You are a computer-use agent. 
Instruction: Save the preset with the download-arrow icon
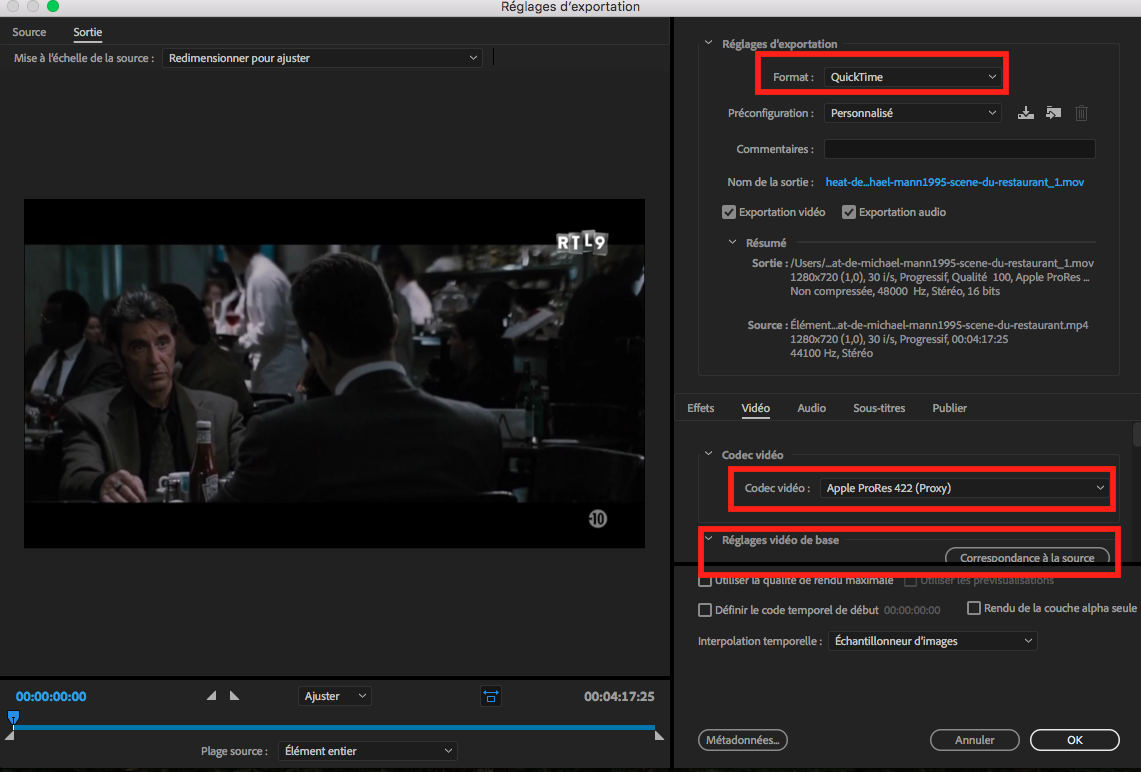pyautogui.click(x=1025, y=113)
